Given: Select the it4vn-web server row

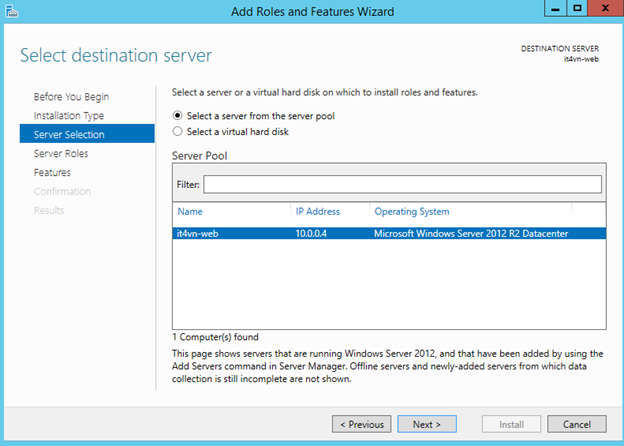Looking at the screenshot, I should (389, 233).
